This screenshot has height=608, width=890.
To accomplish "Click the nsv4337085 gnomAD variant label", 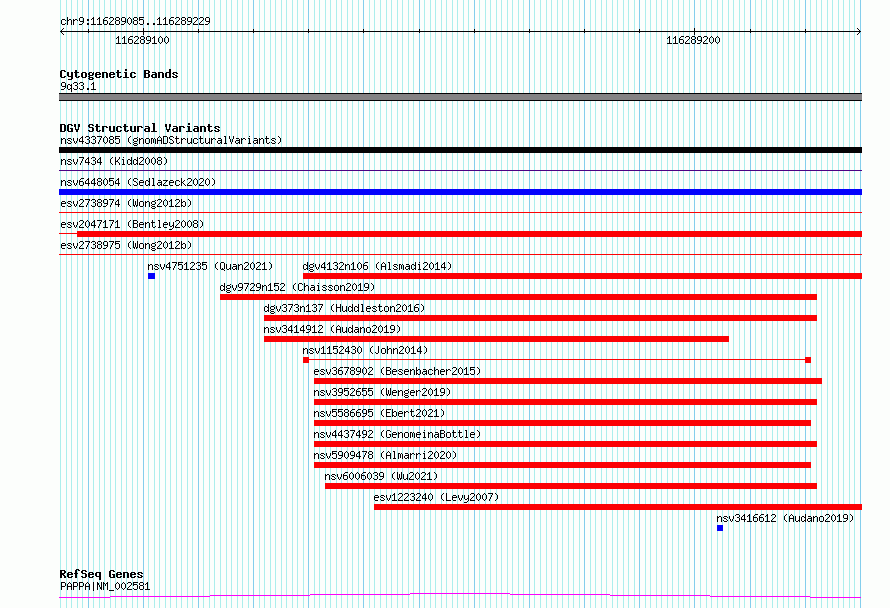I will tap(171, 140).
